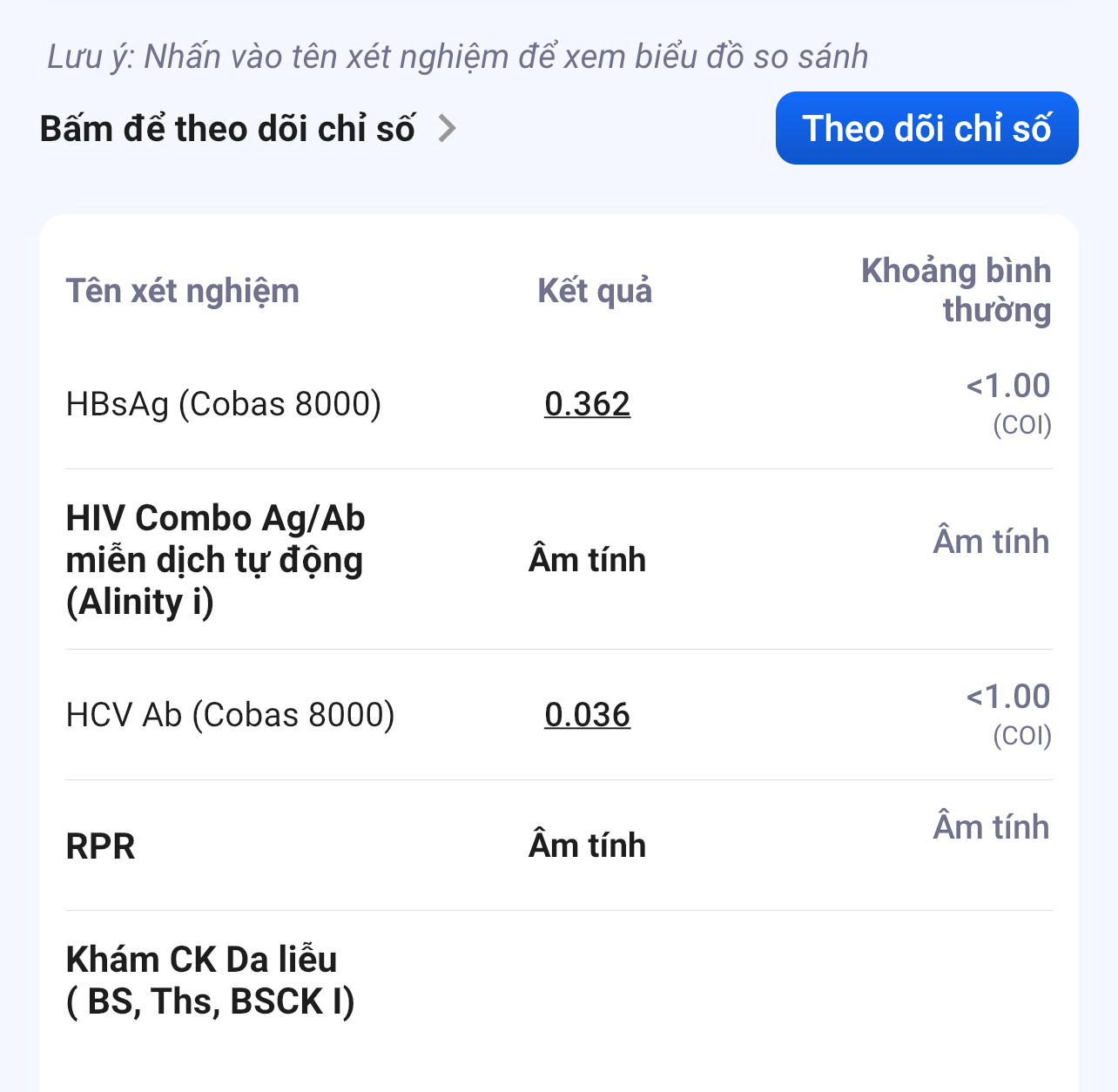1118x1092 pixels.
Task: Click the HIV Combo normal range Âm tính
Action: 991,542
